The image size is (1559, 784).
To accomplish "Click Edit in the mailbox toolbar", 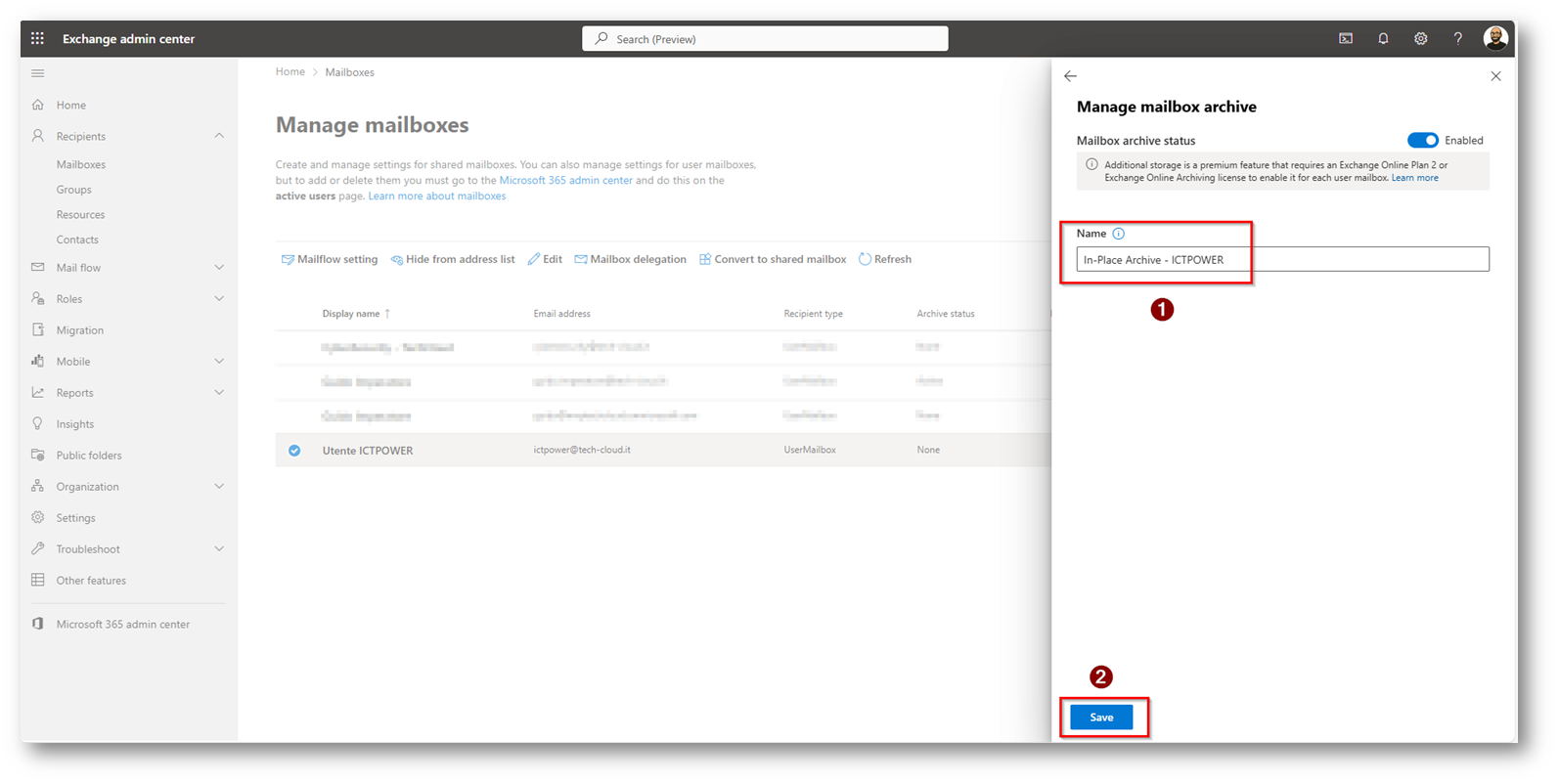I will point(545,259).
